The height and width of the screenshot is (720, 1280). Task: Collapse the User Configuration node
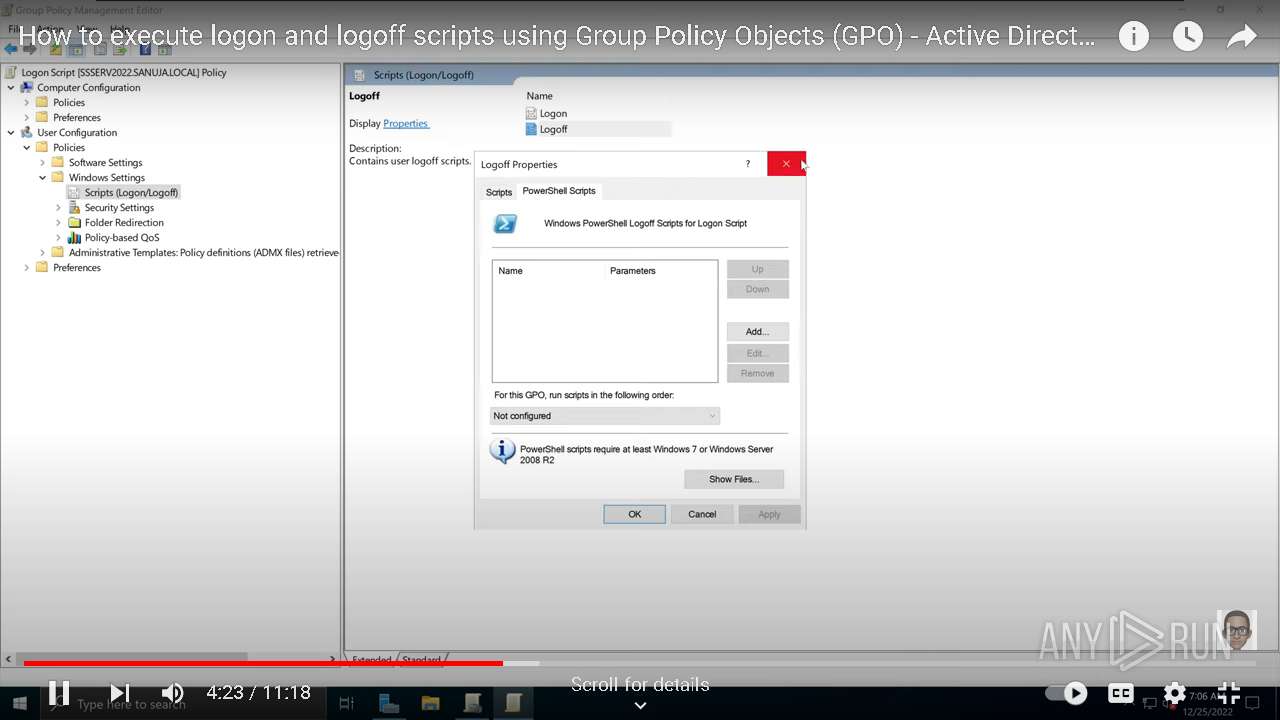click(11, 132)
